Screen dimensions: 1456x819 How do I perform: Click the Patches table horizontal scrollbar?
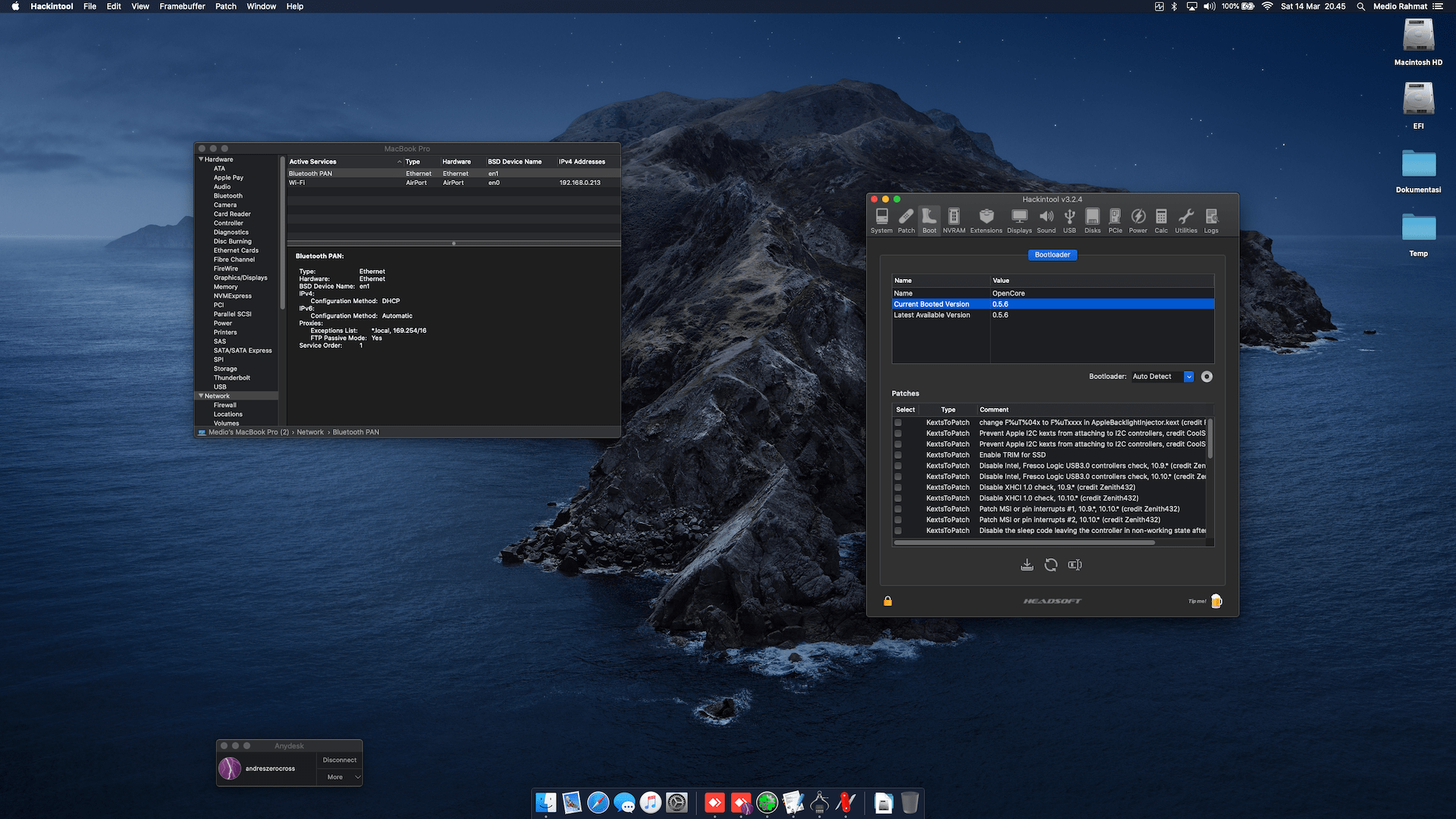(1024, 543)
